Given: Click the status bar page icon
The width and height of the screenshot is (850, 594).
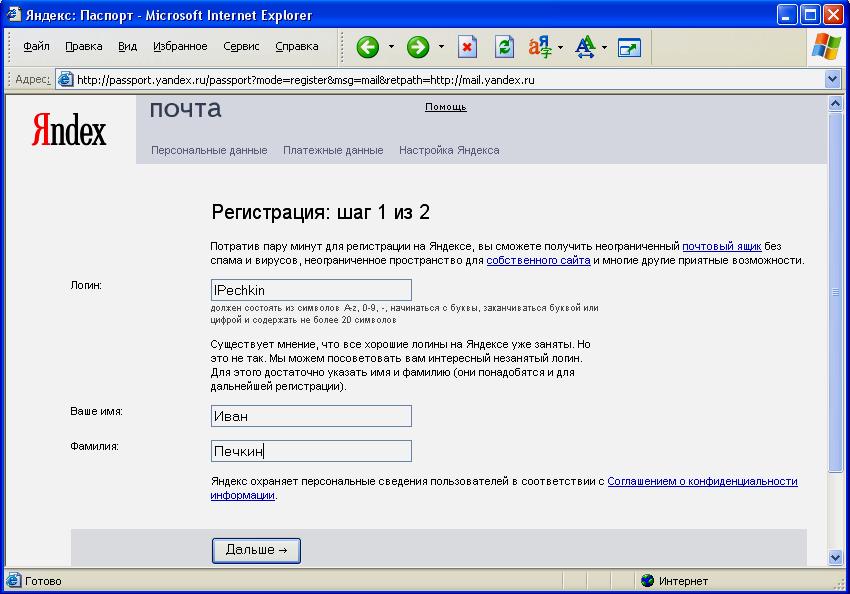Looking at the screenshot, I should pos(14,580).
